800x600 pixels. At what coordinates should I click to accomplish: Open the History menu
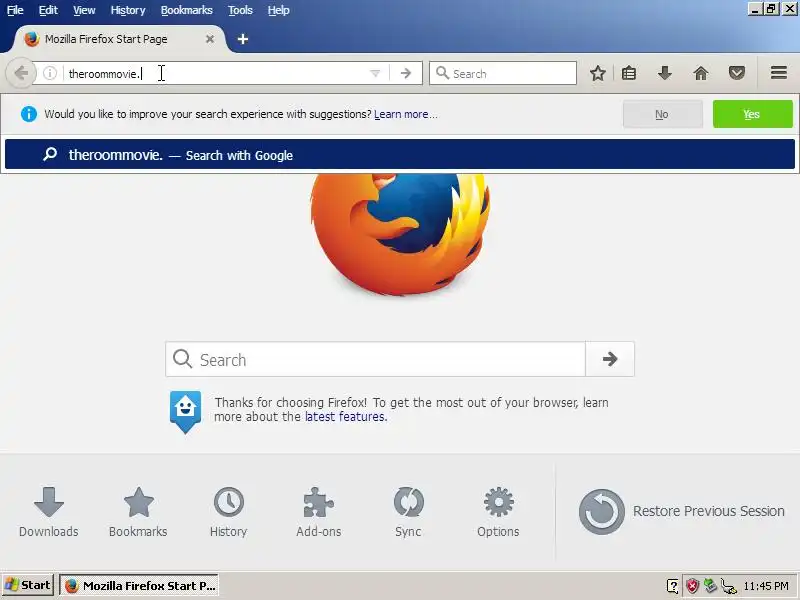pos(128,10)
